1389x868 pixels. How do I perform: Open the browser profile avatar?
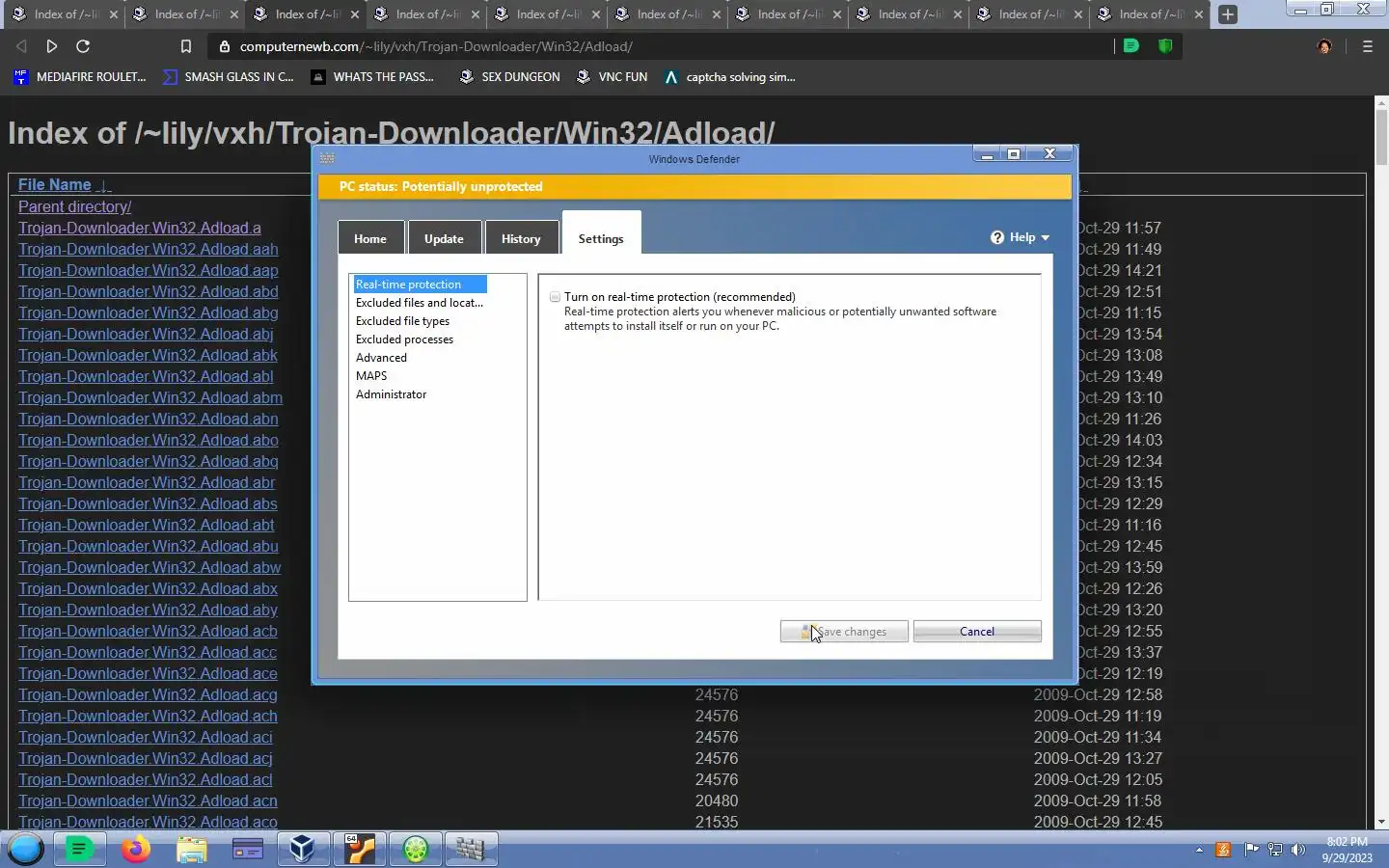(x=1324, y=46)
